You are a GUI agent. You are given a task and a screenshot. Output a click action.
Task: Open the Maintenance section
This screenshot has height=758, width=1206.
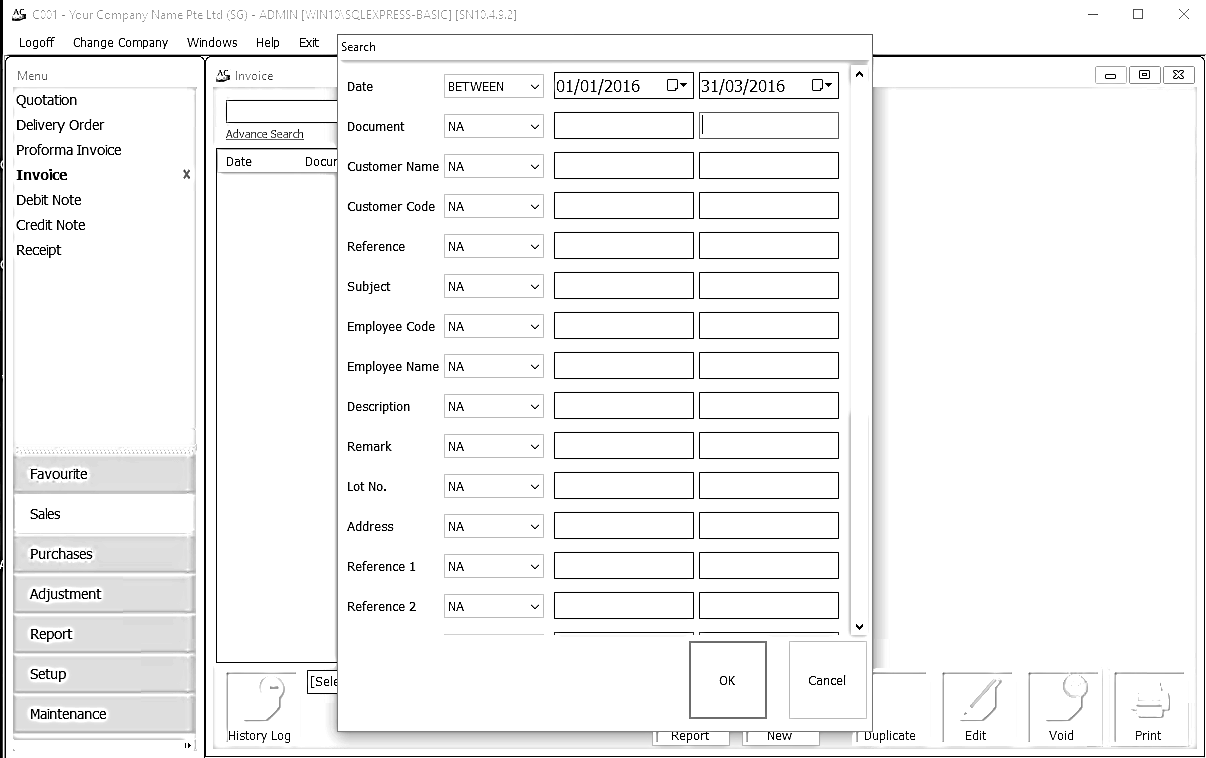(x=104, y=714)
